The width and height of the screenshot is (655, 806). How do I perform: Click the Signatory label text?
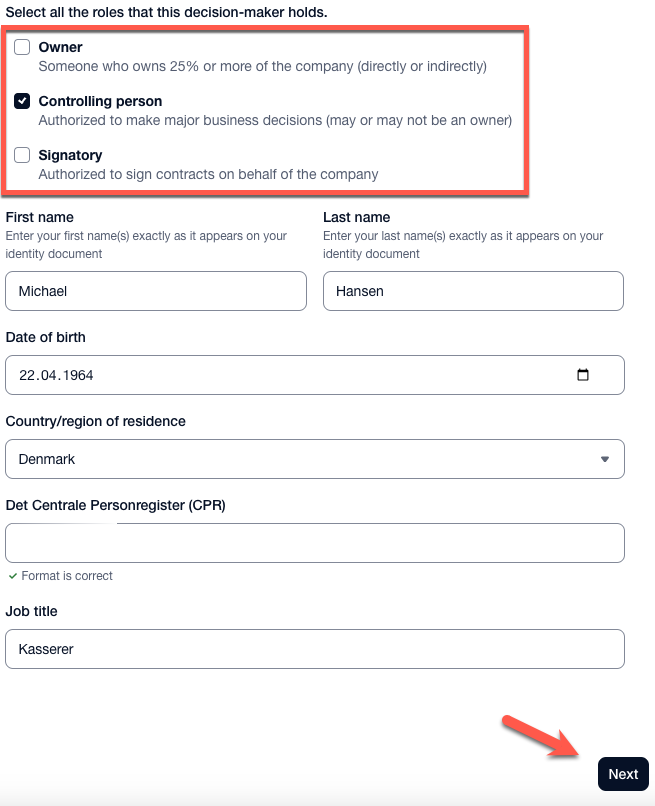click(x=70, y=155)
